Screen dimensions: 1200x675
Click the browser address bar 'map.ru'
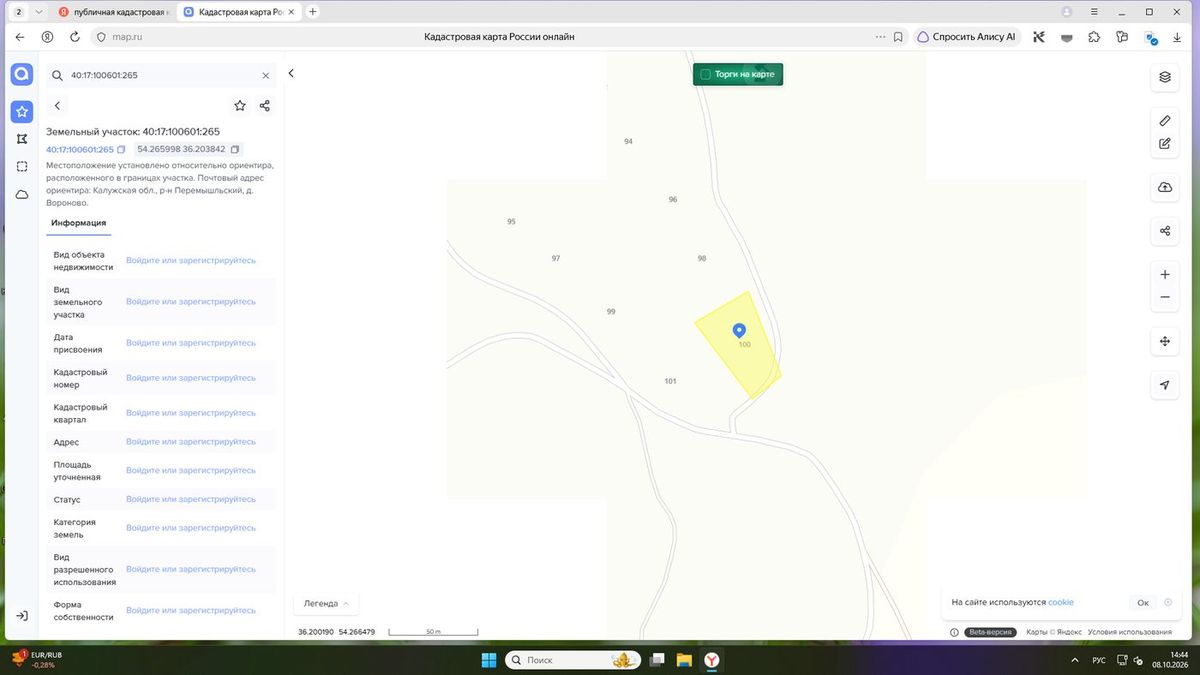point(127,37)
